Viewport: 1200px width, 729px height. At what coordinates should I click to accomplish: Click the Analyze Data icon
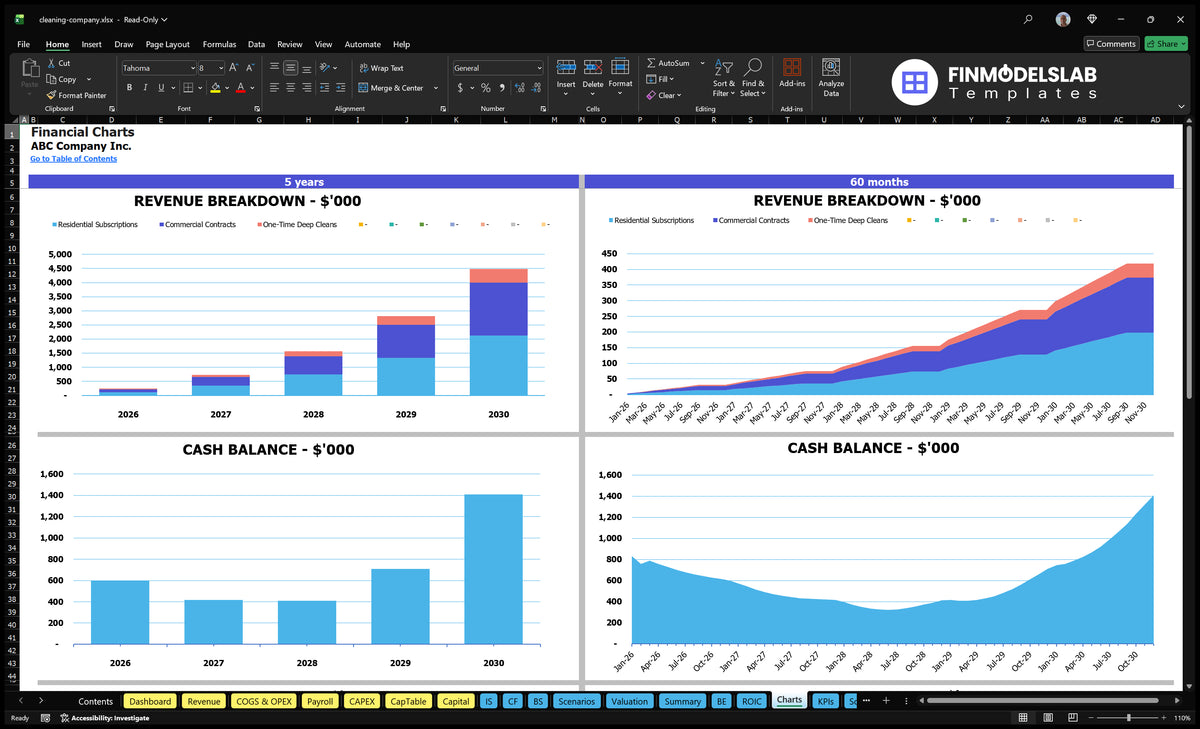[x=831, y=67]
